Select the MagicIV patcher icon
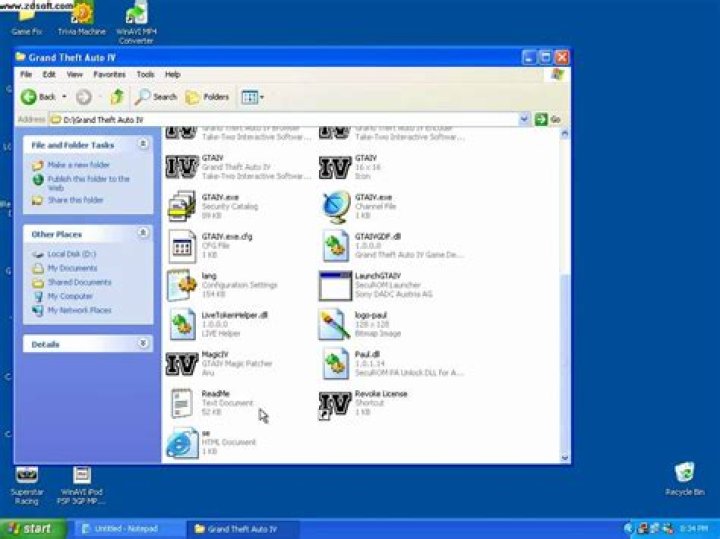 pyautogui.click(x=182, y=364)
